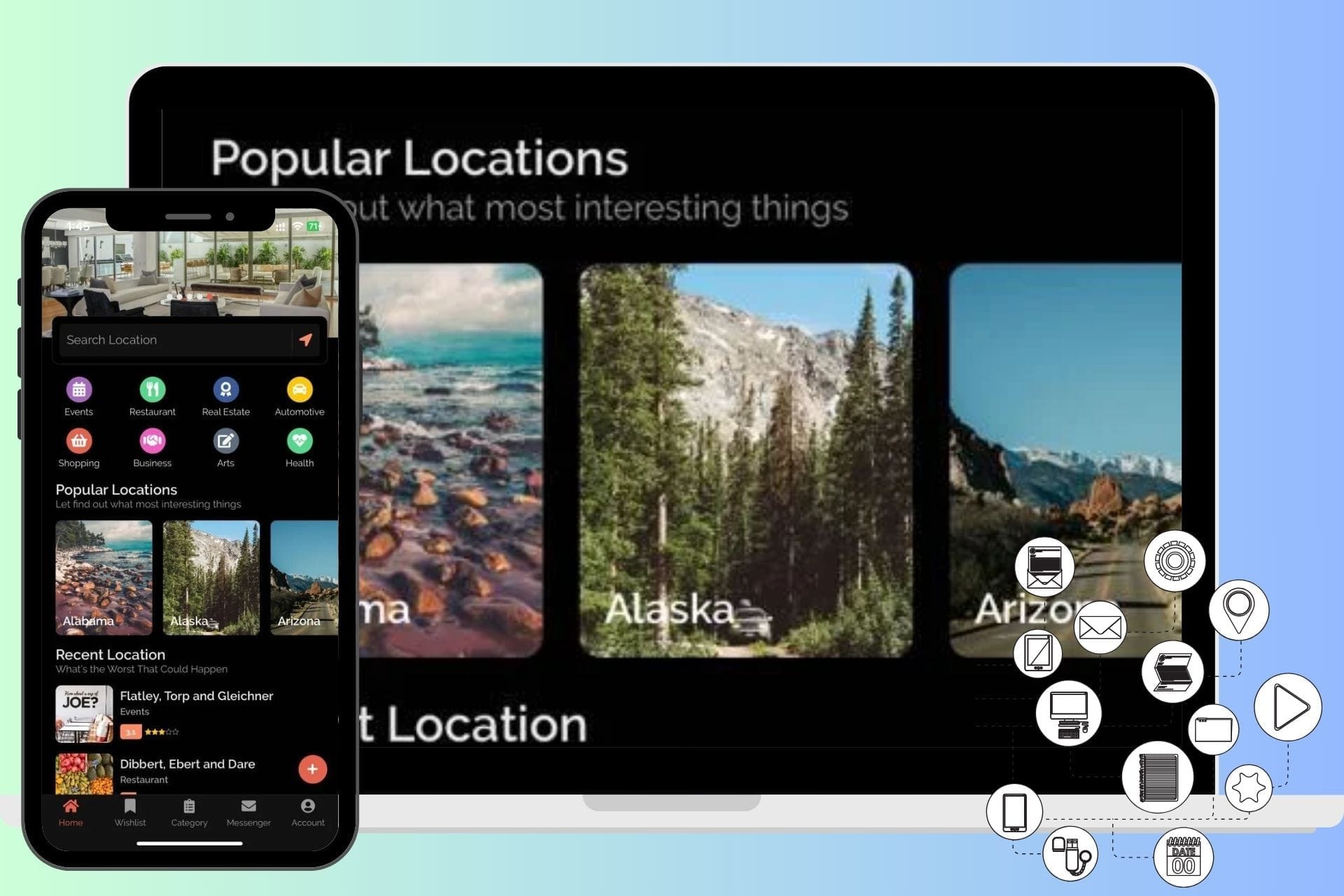1344x896 pixels.
Task: Click the Search Location field
Action: pos(175,339)
